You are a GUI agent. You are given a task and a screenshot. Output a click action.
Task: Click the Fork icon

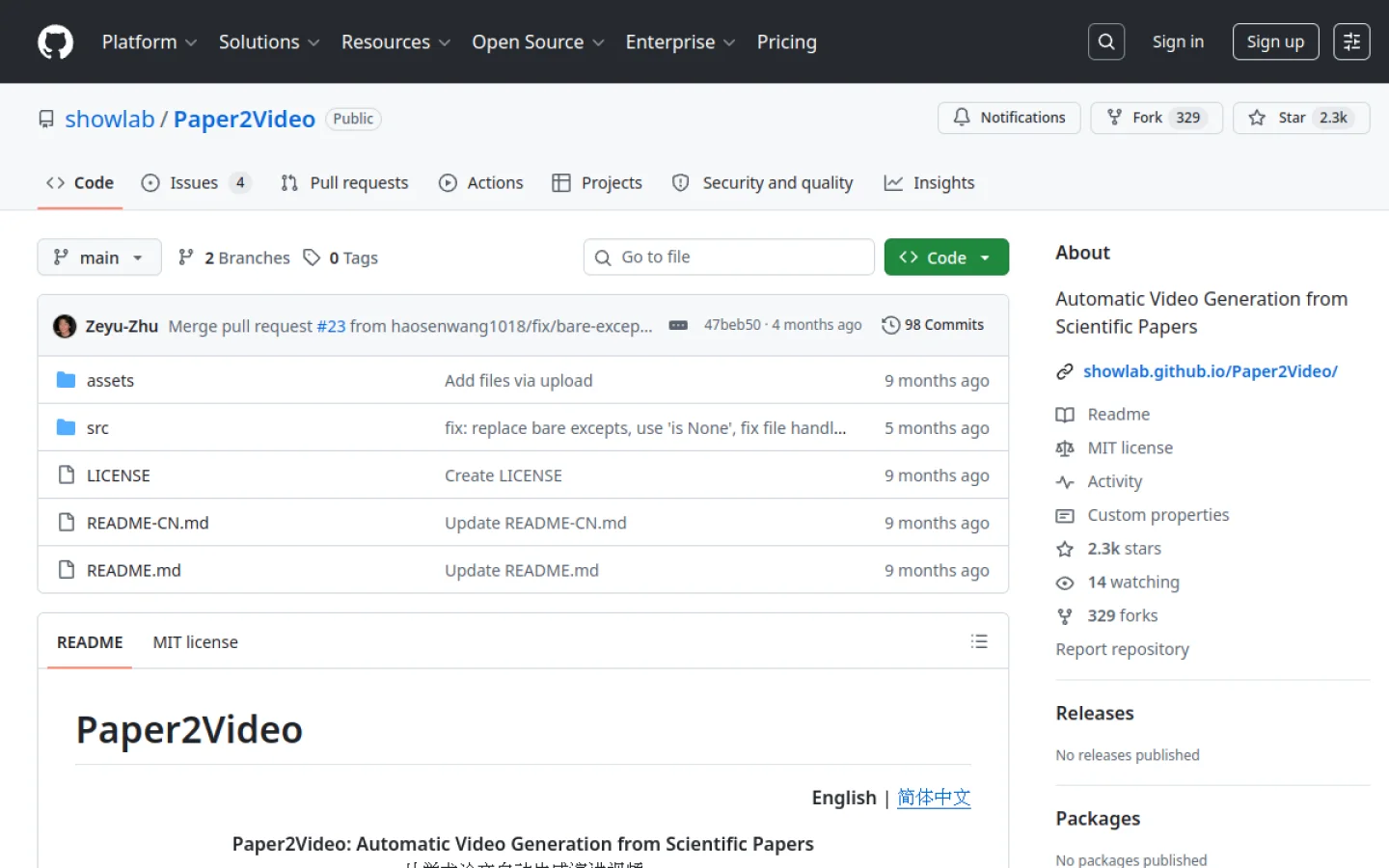tap(1114, 117)
